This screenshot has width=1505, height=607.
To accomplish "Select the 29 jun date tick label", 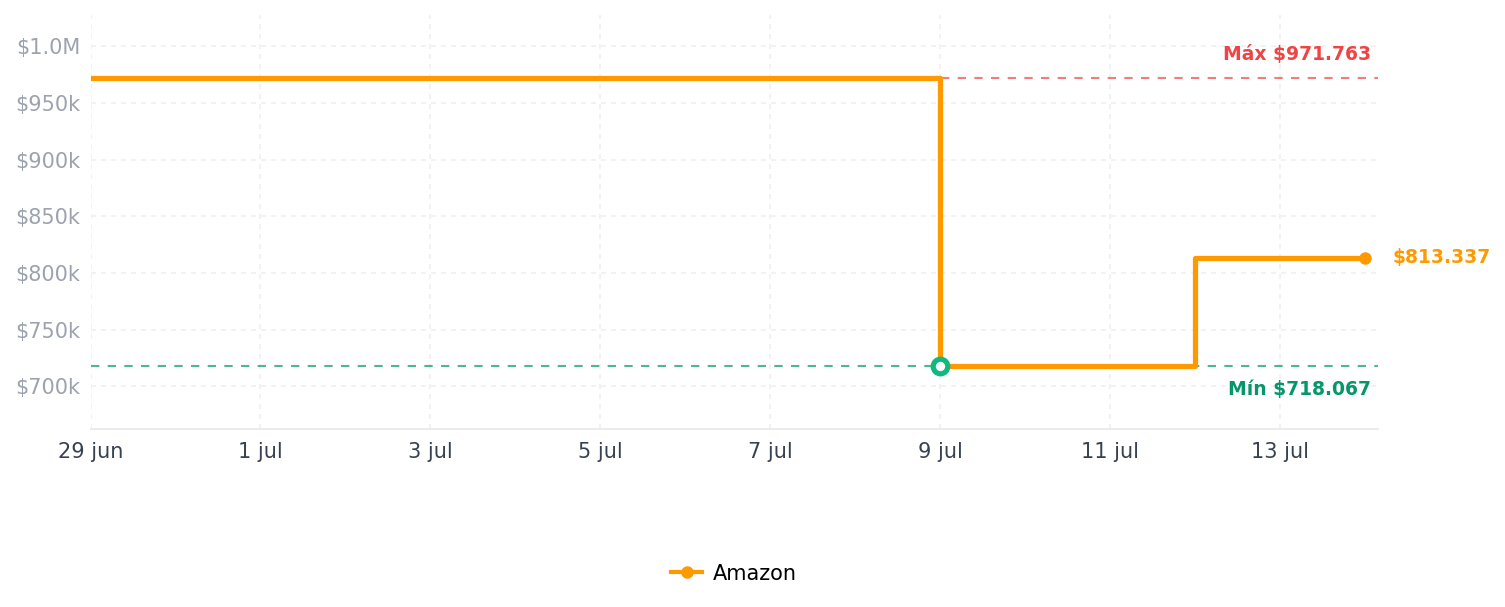I will click(x=91, y=451).
